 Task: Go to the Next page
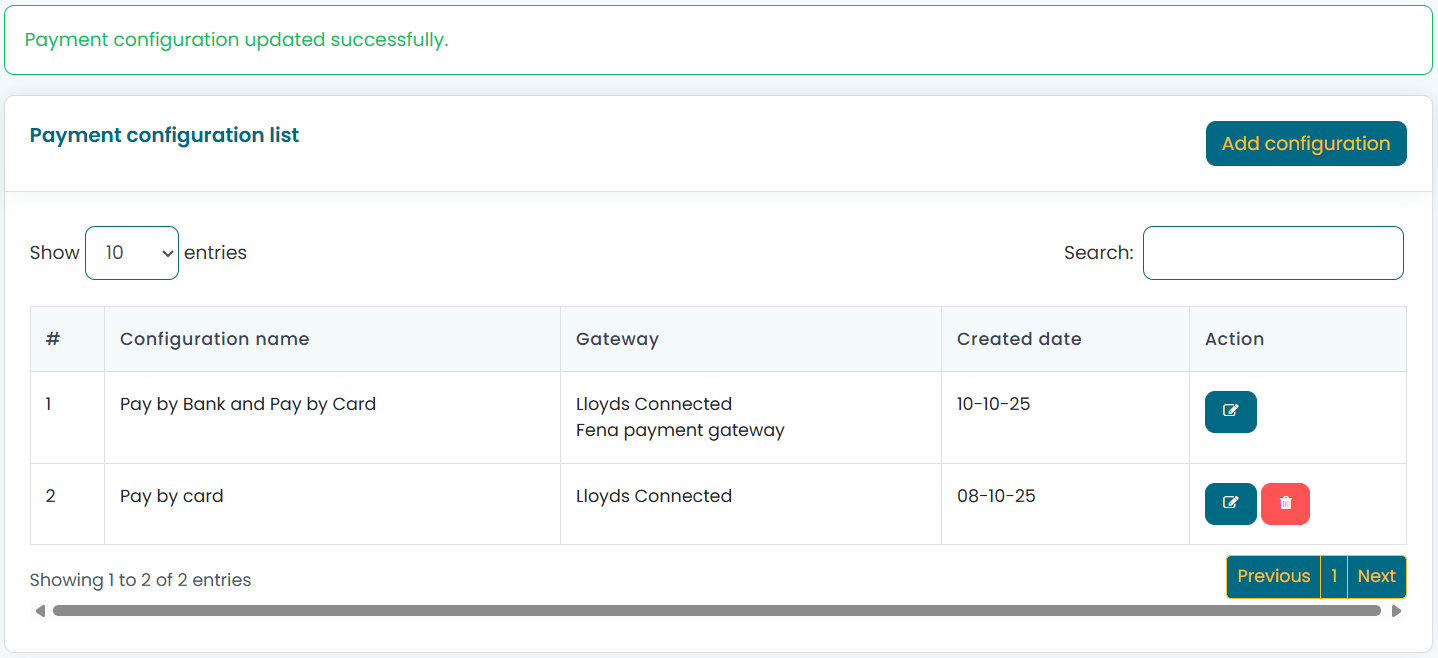click(1376, 577)
